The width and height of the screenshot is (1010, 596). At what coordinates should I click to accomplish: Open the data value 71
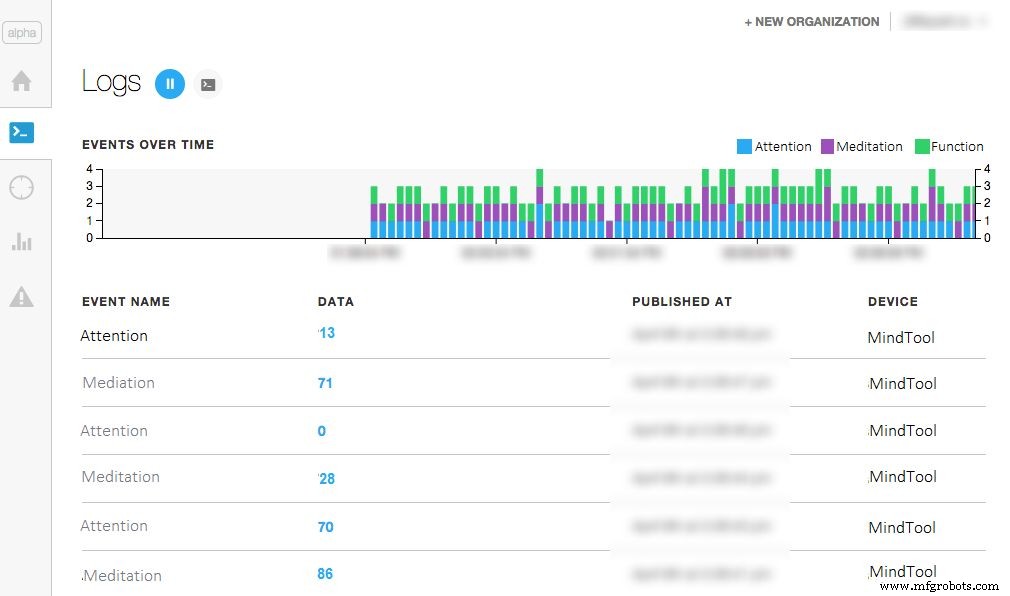pos(325,383)
